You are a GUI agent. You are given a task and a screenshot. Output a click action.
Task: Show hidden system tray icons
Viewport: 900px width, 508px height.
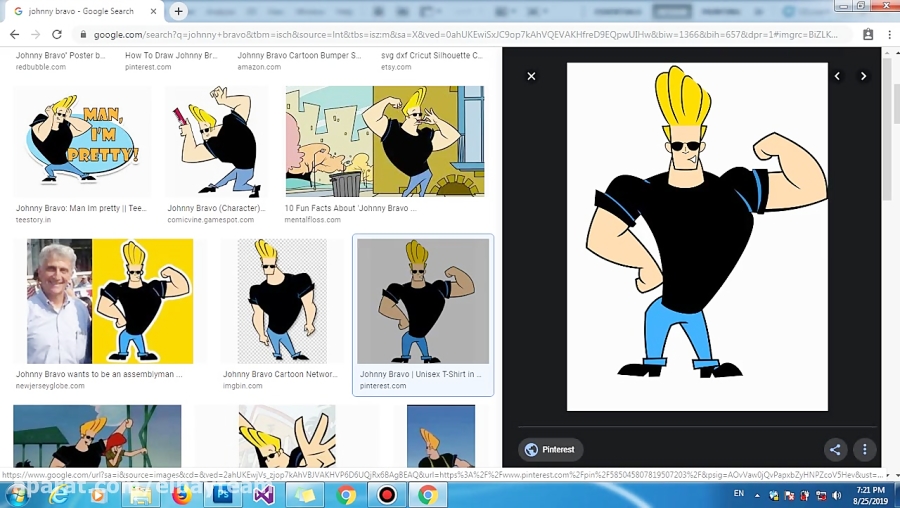(x=757, y=495)
